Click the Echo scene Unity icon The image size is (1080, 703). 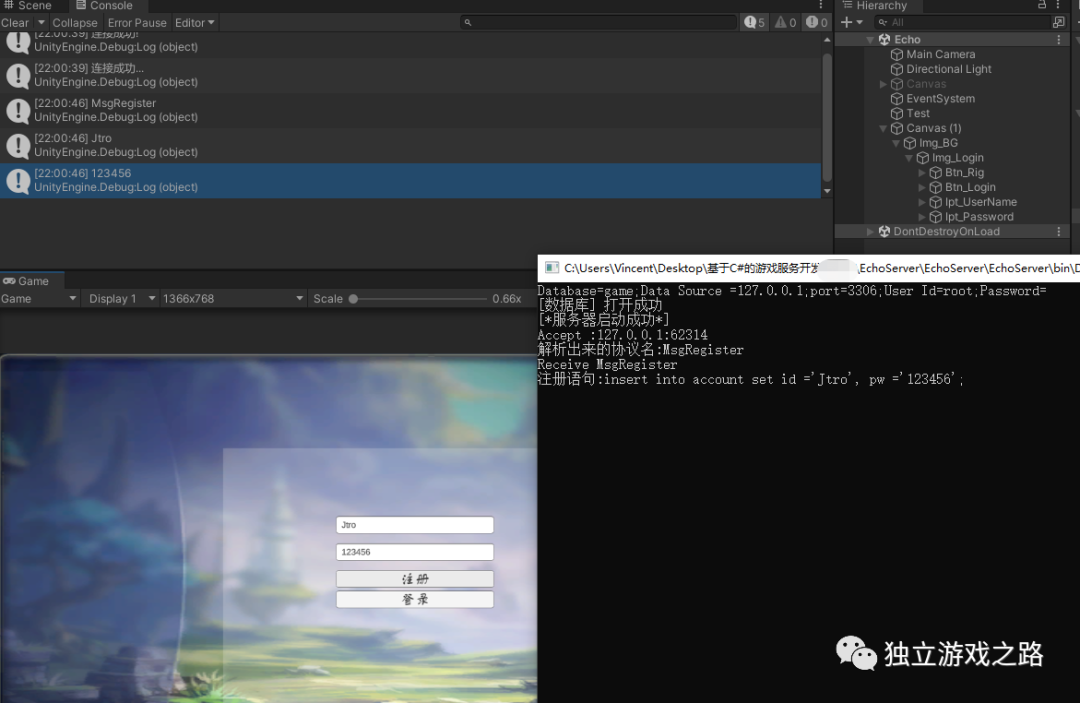click(x=884, y=40)
